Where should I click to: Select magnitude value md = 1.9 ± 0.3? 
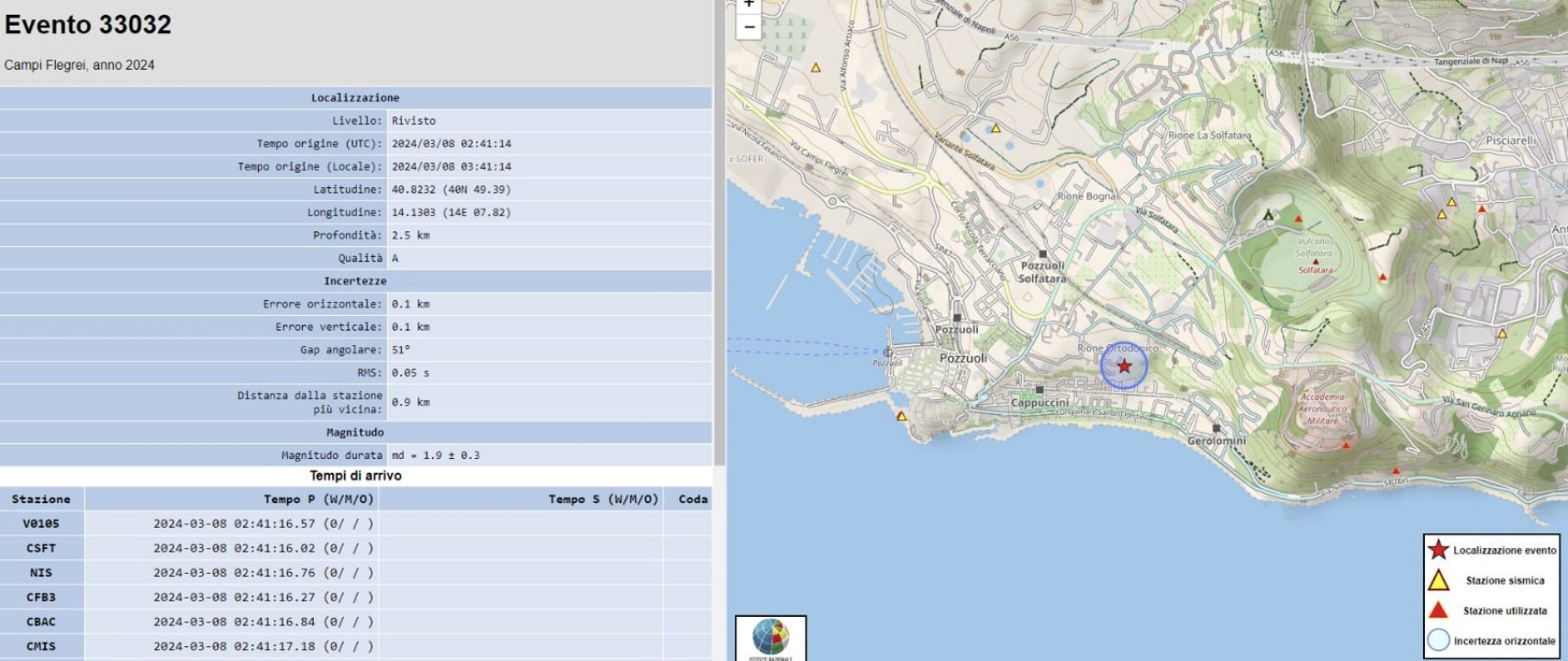tap(436, 455)
